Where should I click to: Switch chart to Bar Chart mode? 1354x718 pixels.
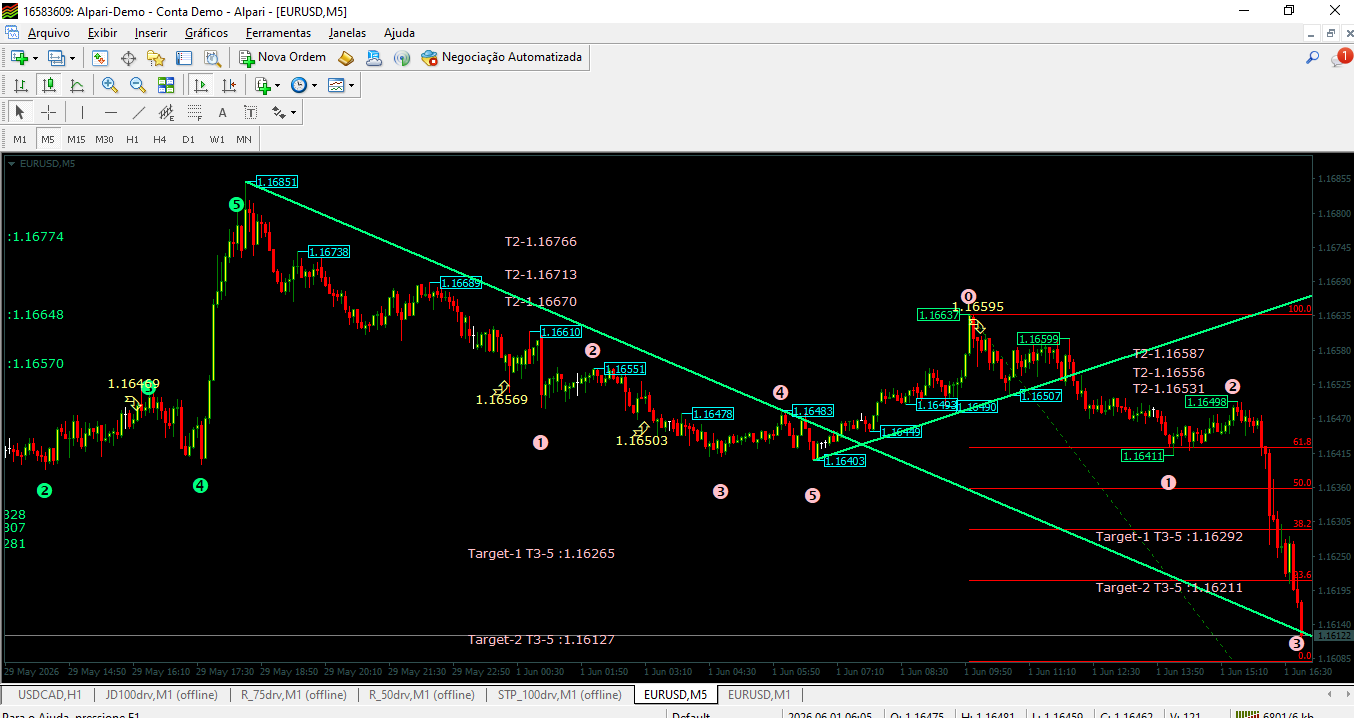tap(20, 85)
